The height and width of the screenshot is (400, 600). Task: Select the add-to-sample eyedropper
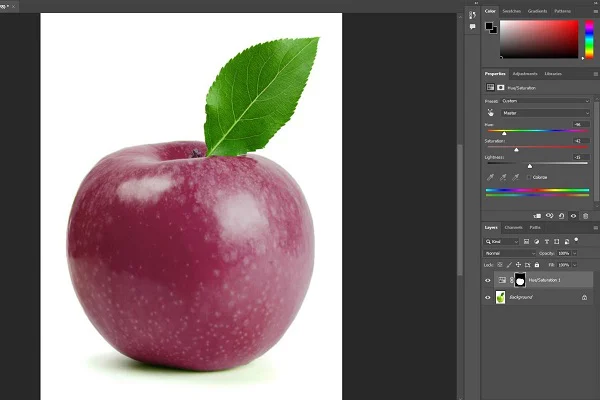[503, 177]
